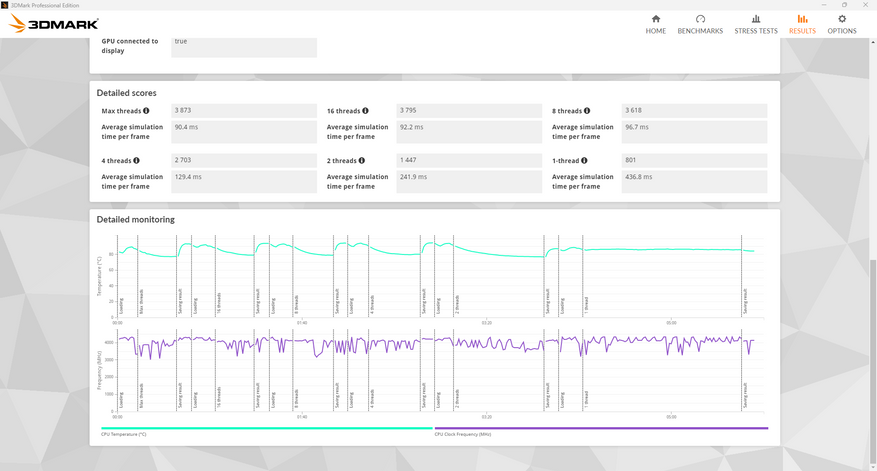
Task: Click the 90.4 ms simulation time
Action: pos(244,132)
